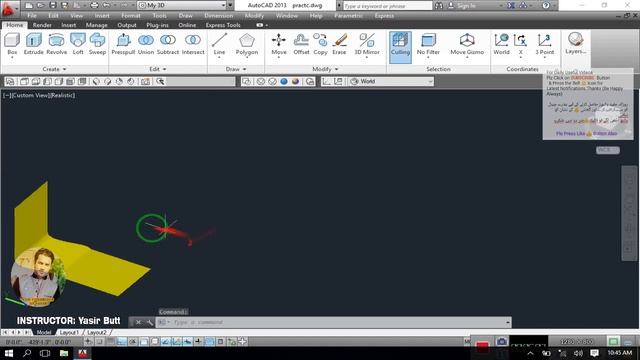Viewport: 640px width, 360px height.
Task: Switch to the Render ribbon tab
Action: pos(42,25)
